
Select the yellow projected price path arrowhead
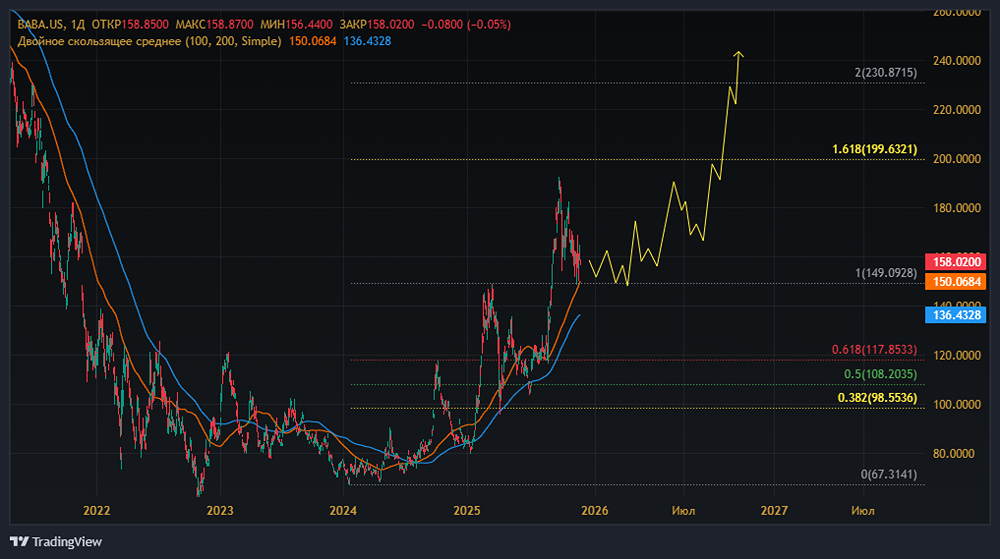(x=739, y=55)
